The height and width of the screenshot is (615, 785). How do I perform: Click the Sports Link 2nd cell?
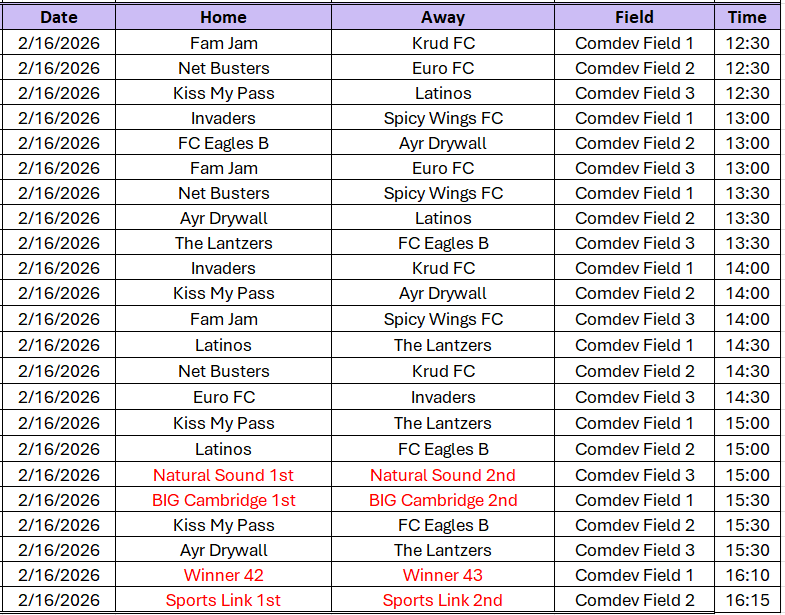443,600
